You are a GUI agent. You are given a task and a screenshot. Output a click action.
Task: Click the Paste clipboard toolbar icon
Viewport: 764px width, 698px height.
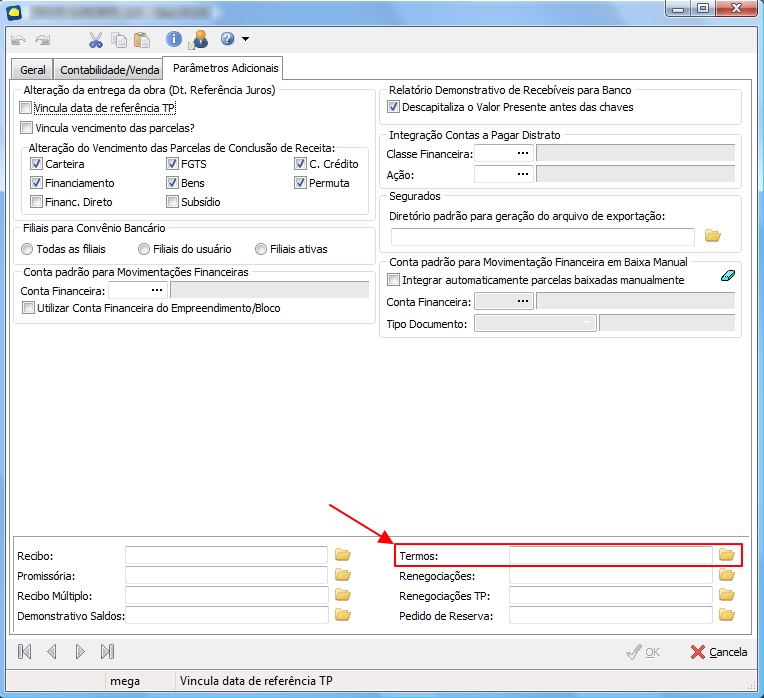(x=142, y=40)
